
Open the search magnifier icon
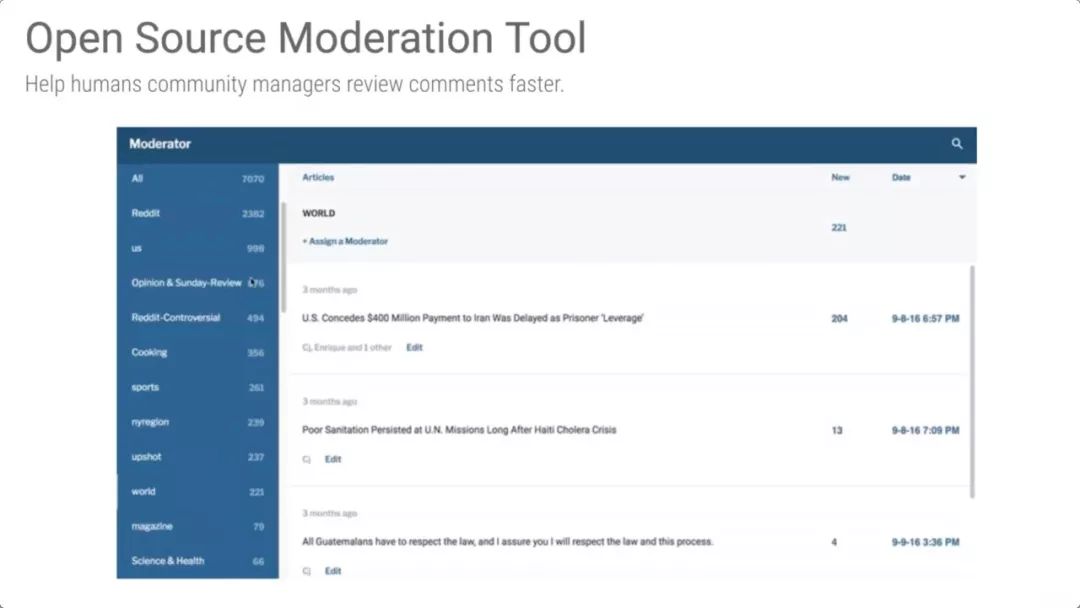point(957,143)
